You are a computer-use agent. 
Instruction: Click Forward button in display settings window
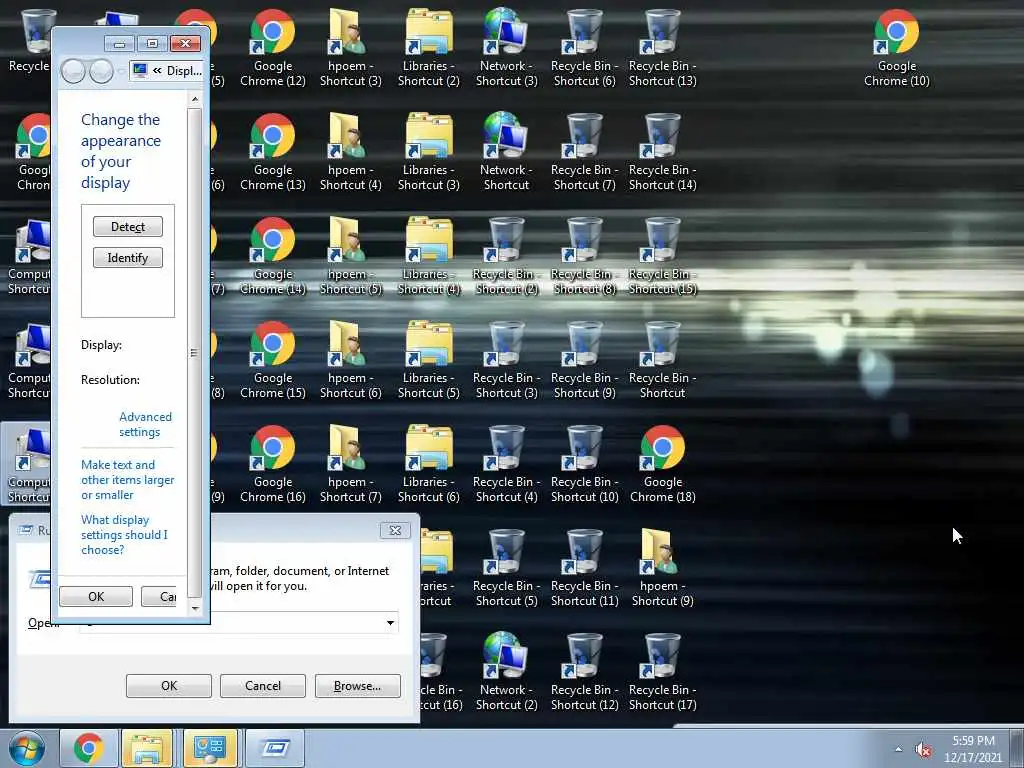(x=101, y=71)
